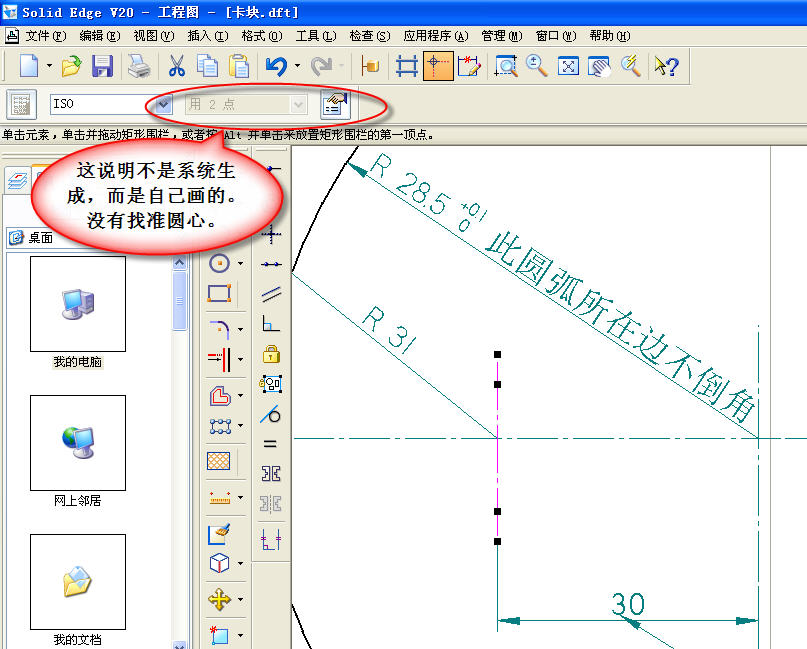Pick the rectangular pattern tool
Screen dimensions: 807x649
tap(220, 426)
